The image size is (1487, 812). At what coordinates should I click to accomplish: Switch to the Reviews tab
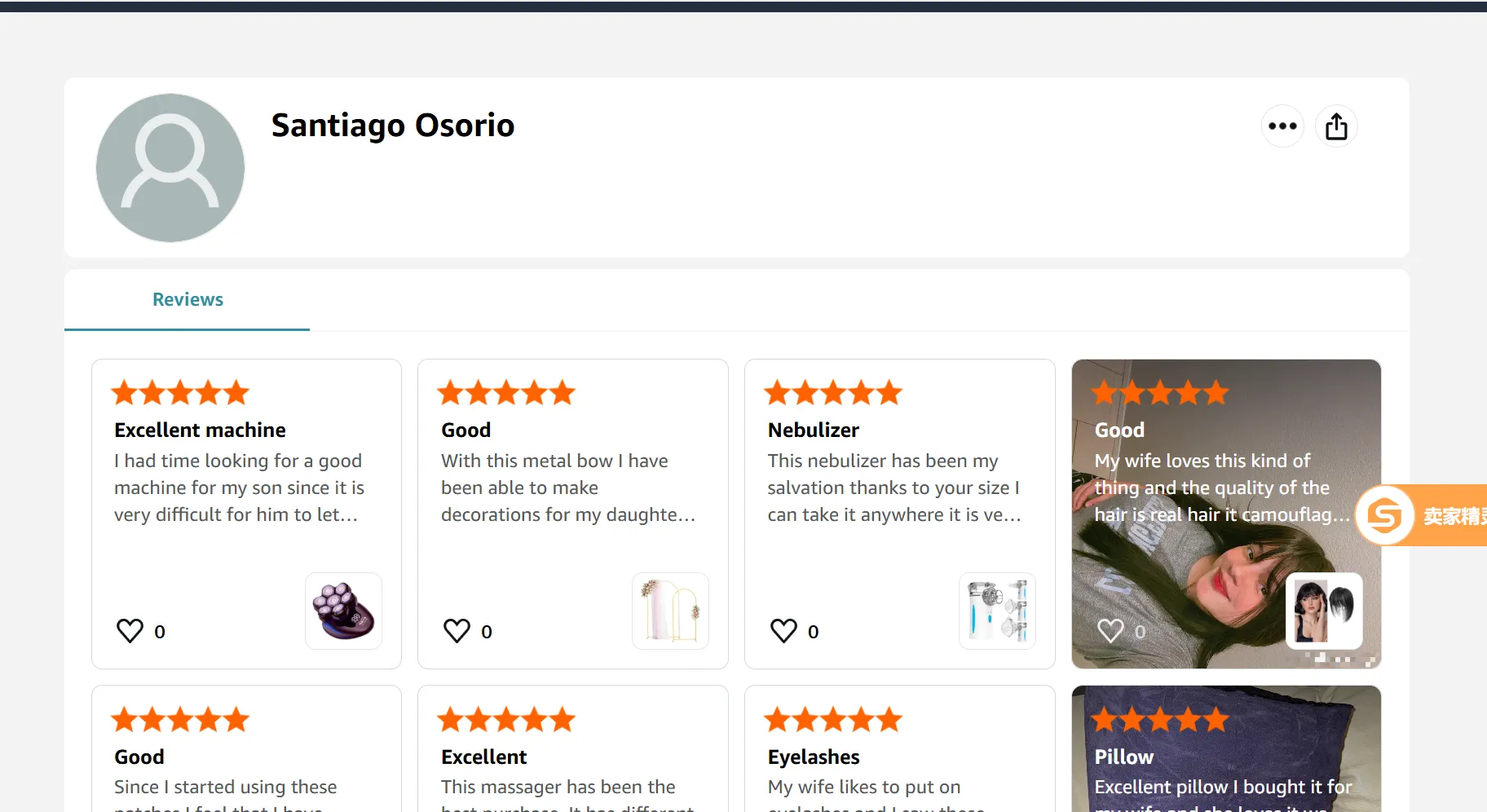187,299
